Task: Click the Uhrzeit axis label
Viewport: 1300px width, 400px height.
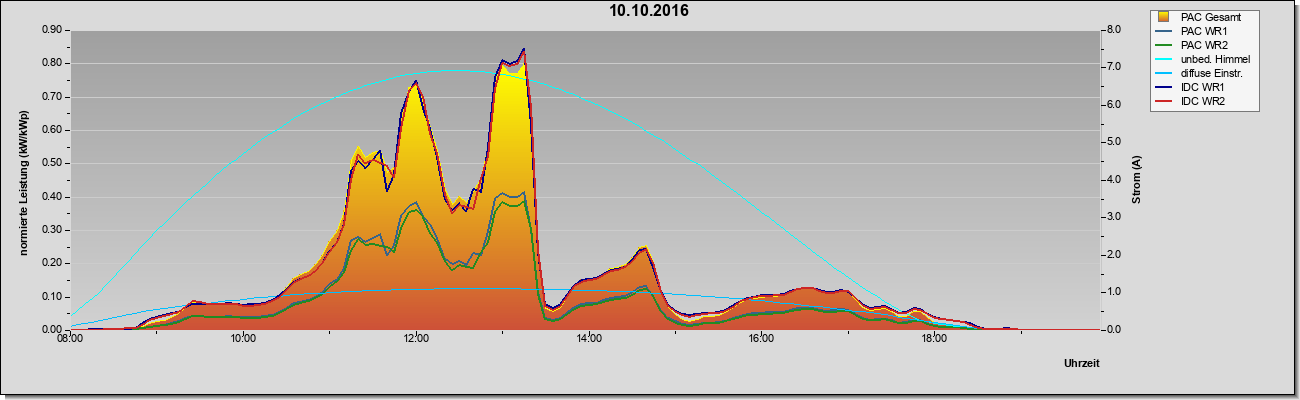Action: tap(1082, 365)
